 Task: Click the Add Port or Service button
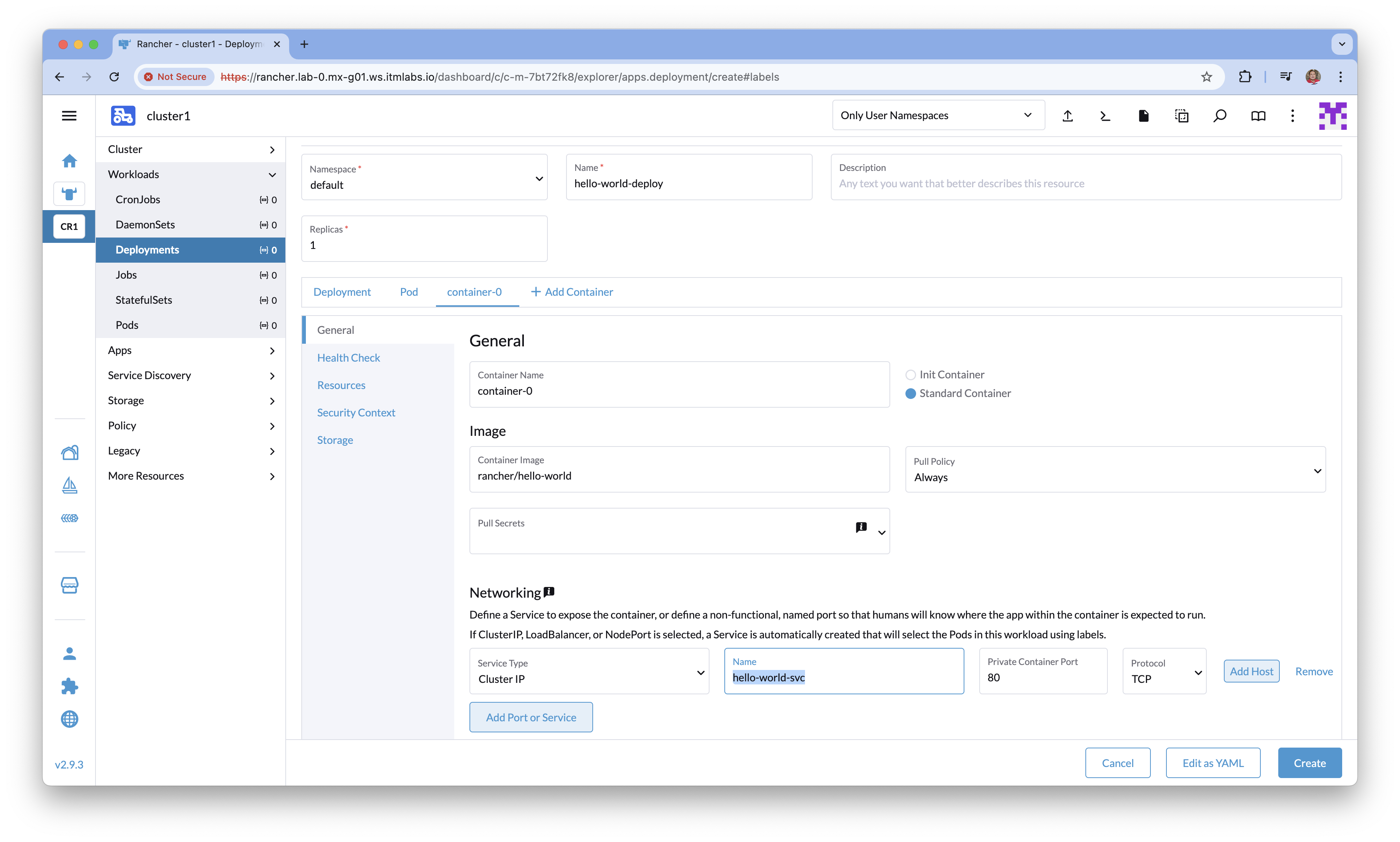point(531,718)
